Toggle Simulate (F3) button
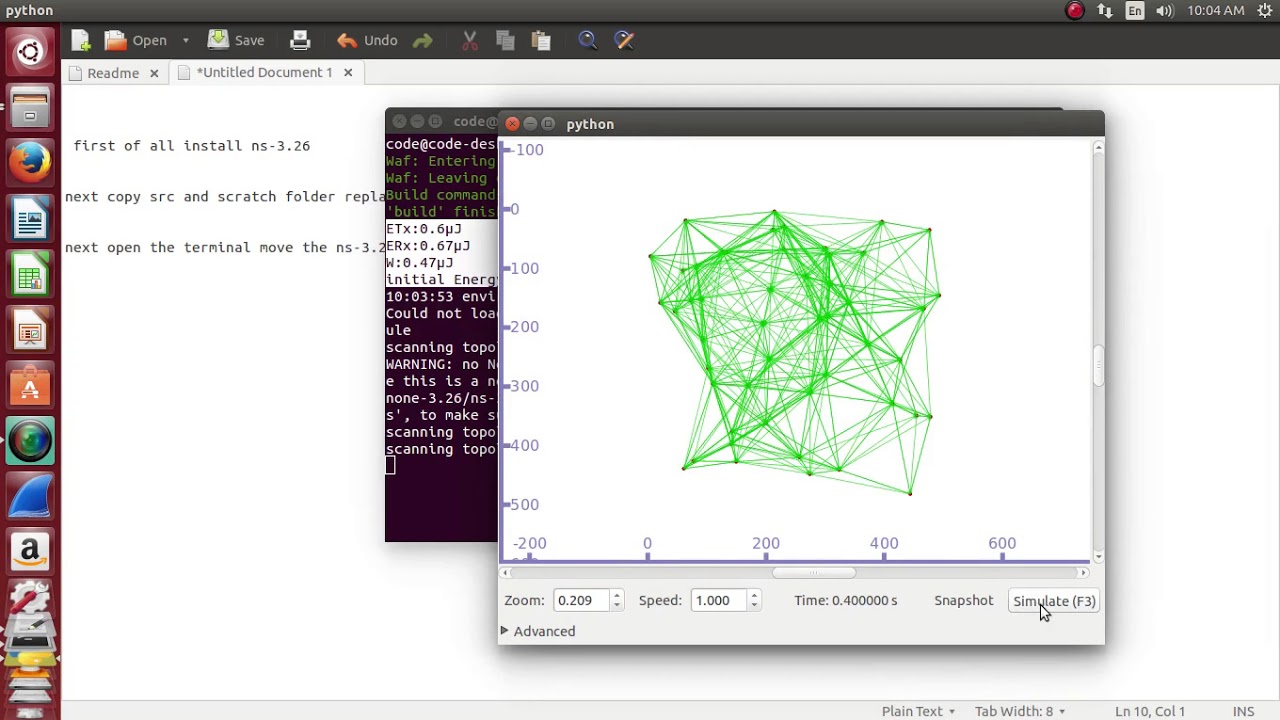1280x720 pixels. click(1054, 601)
